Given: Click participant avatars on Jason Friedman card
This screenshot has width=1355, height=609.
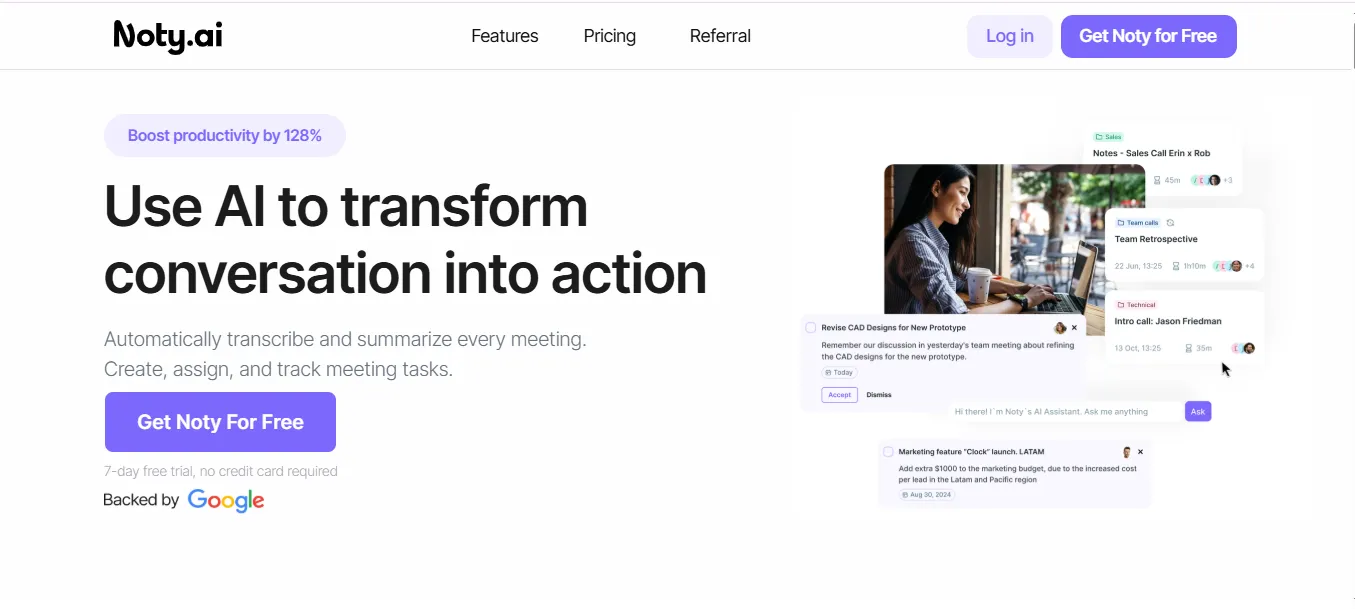Looking at the screenshot, I should coord(1242,348).
